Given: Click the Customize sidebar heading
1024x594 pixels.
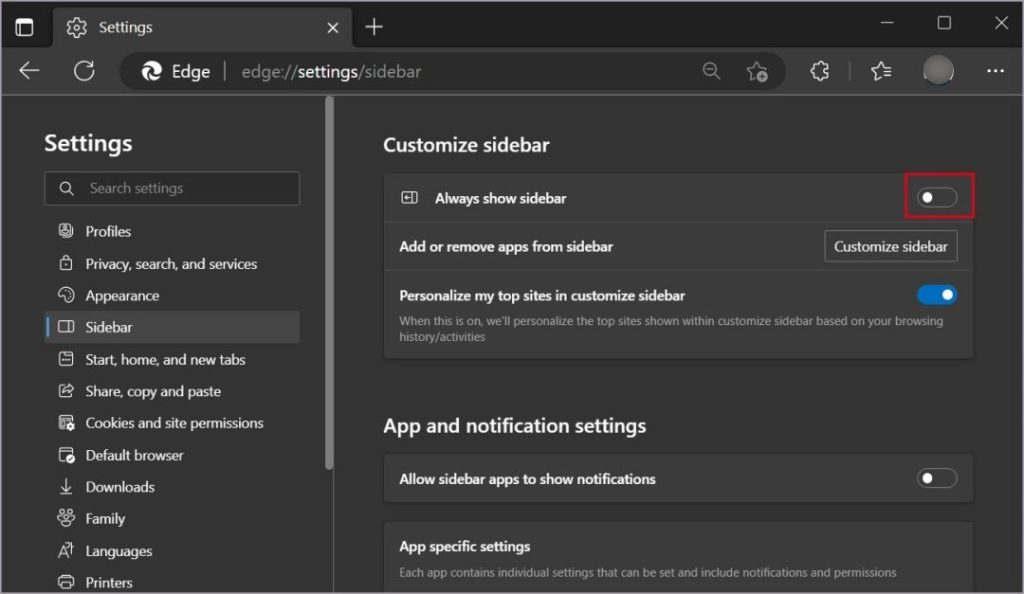Looking at the screenshot, I should [466, 145].
